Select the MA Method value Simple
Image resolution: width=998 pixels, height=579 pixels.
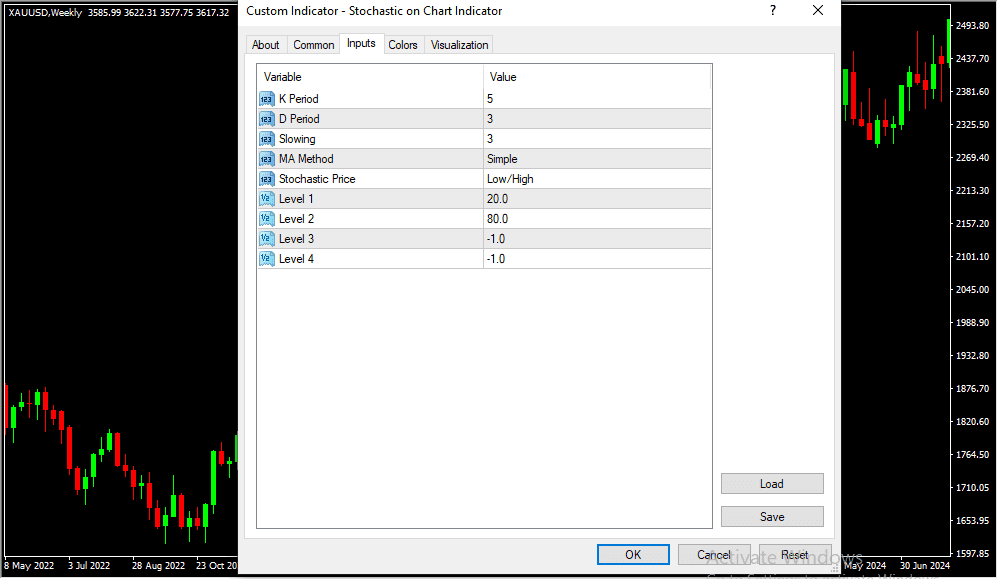tap(502, 159)
